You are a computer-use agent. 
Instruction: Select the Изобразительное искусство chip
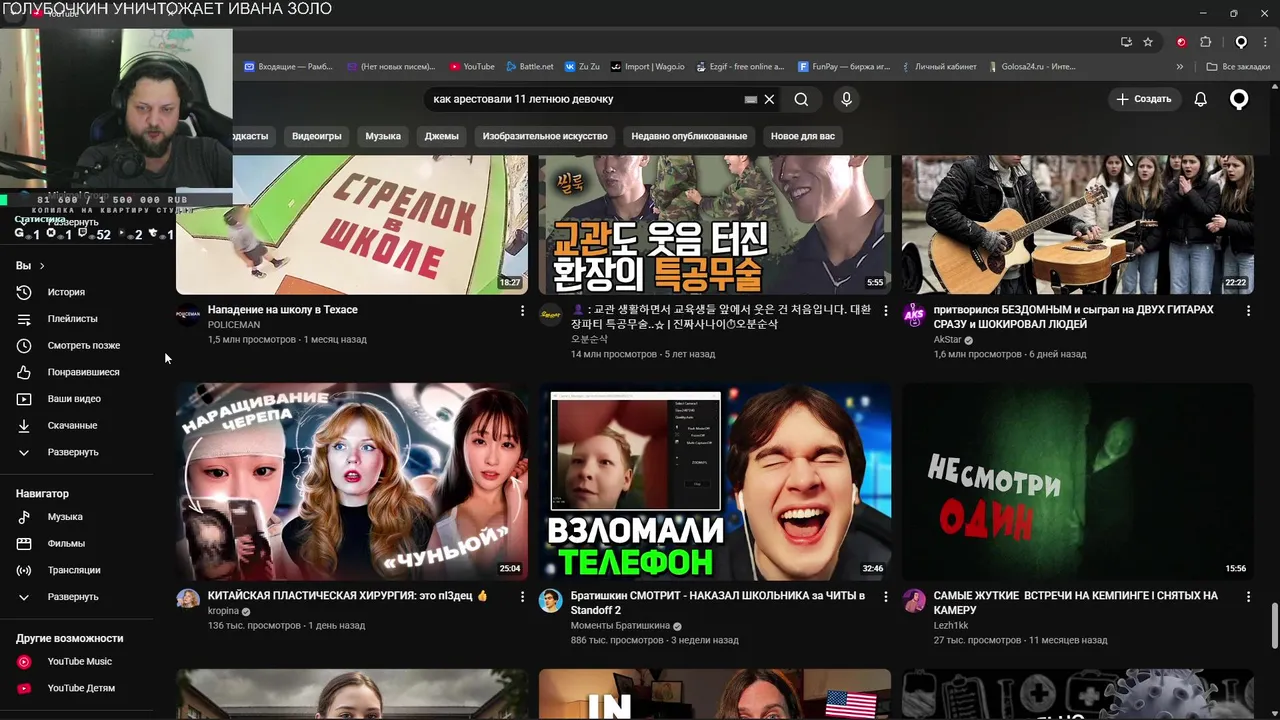coord(545,136)
